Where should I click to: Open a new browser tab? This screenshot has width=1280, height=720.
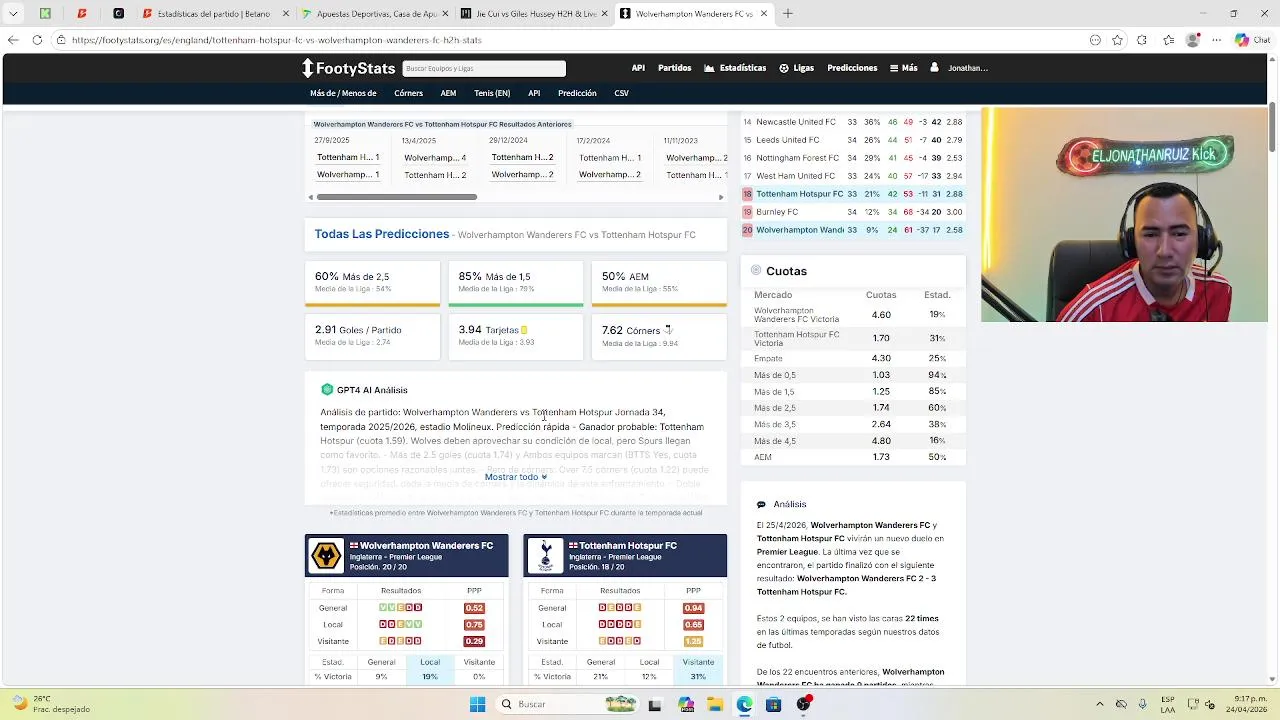[788, 14]
